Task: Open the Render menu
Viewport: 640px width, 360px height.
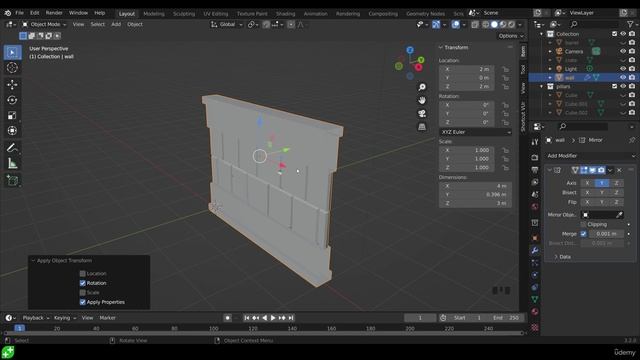Action: pyautogui.click(x=54, y=13)
